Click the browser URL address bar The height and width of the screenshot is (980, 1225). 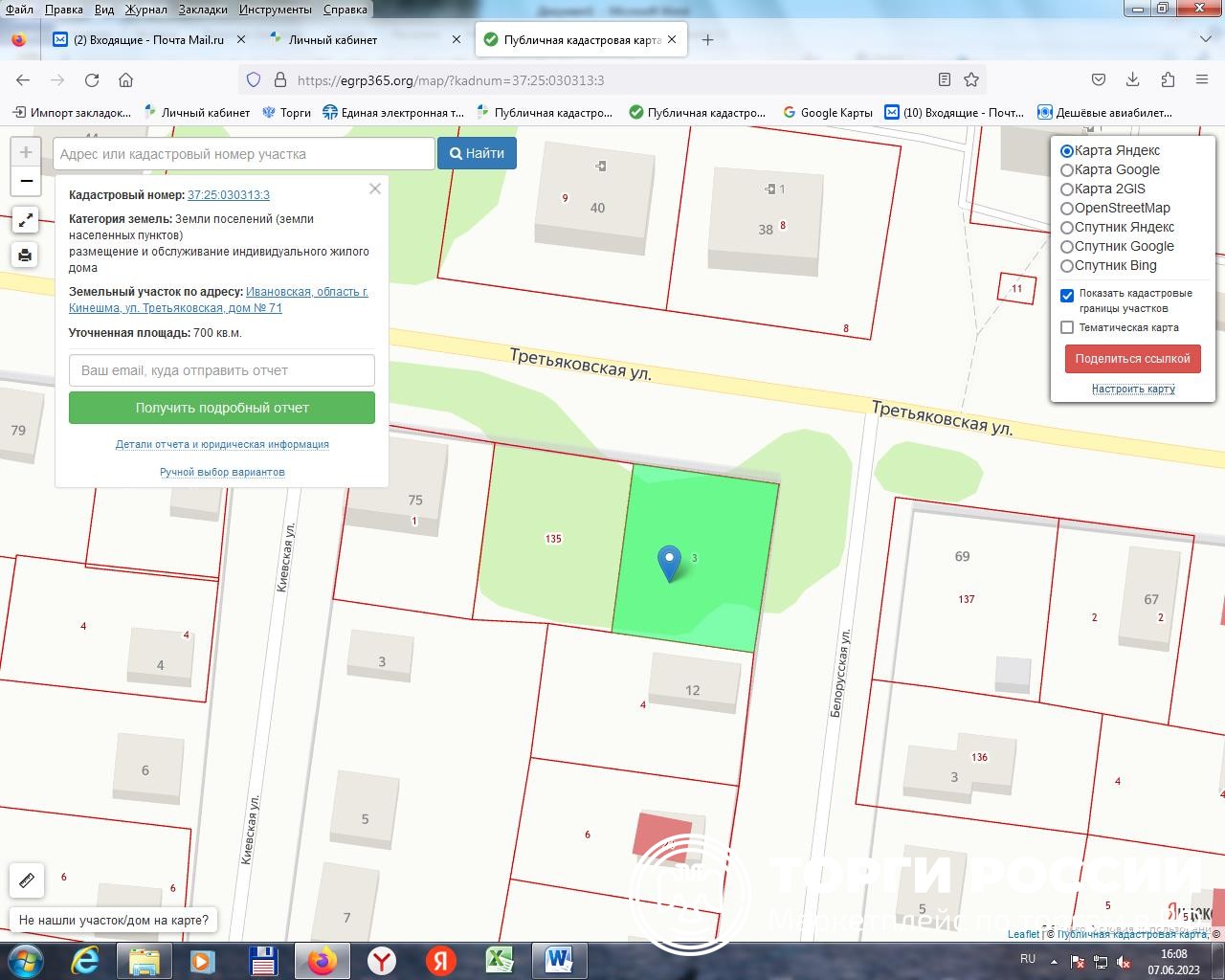point(612,80)
